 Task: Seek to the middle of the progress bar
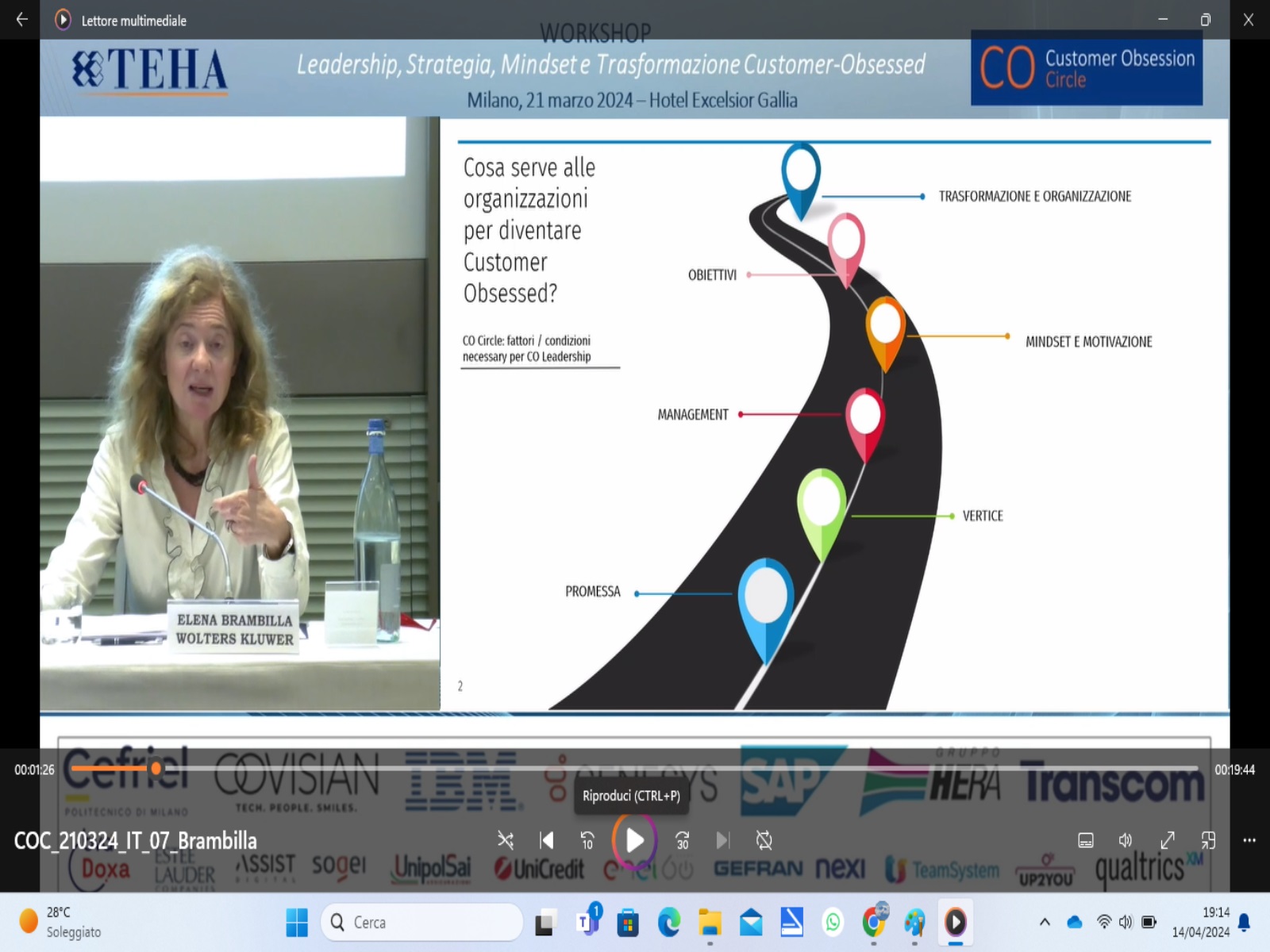pyautogui.click(x=634, y=768)
